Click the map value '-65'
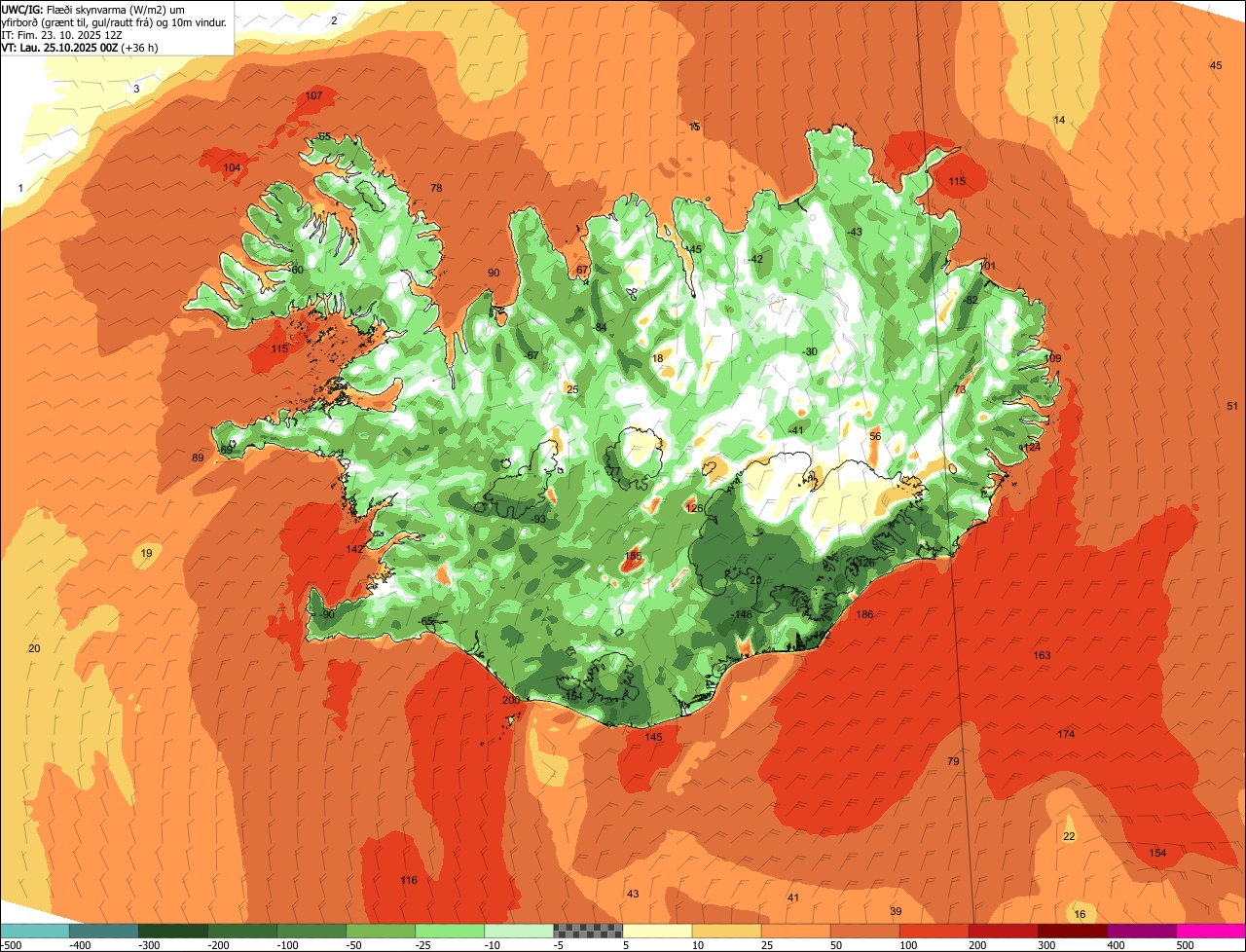Image resolution: width=1246 pixels, height=952 pixels. pos(425,621)
